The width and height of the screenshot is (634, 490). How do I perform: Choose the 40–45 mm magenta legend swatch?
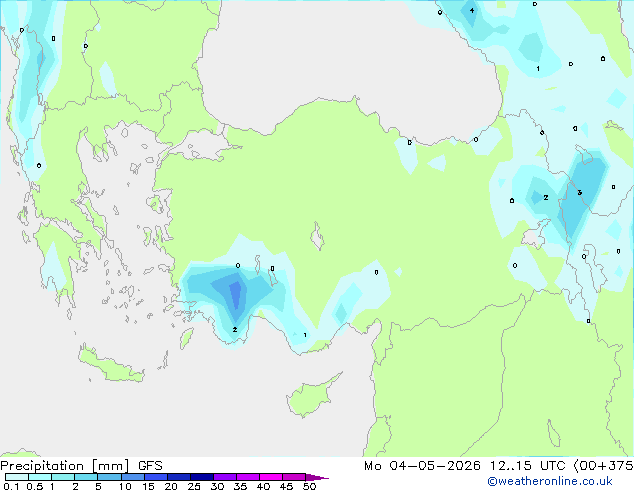tap(271, 477)
